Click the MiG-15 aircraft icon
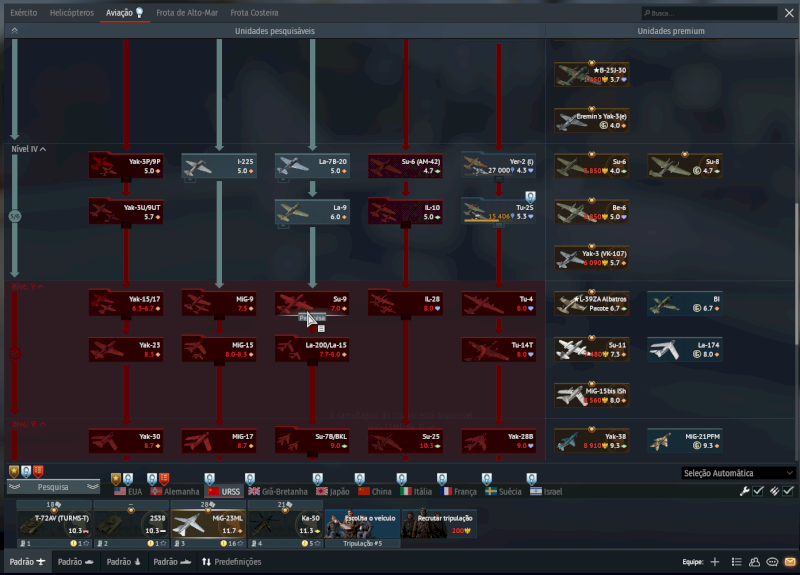 coord(217,349)
